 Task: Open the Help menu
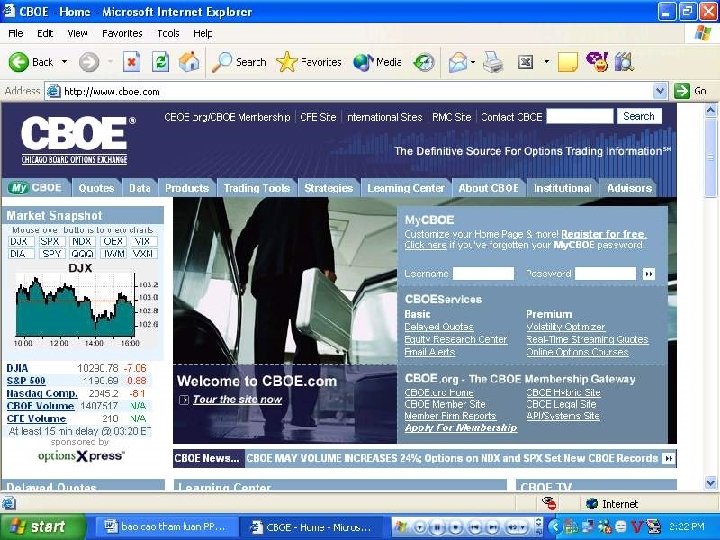pyautogui.click(x=202, y=33)
